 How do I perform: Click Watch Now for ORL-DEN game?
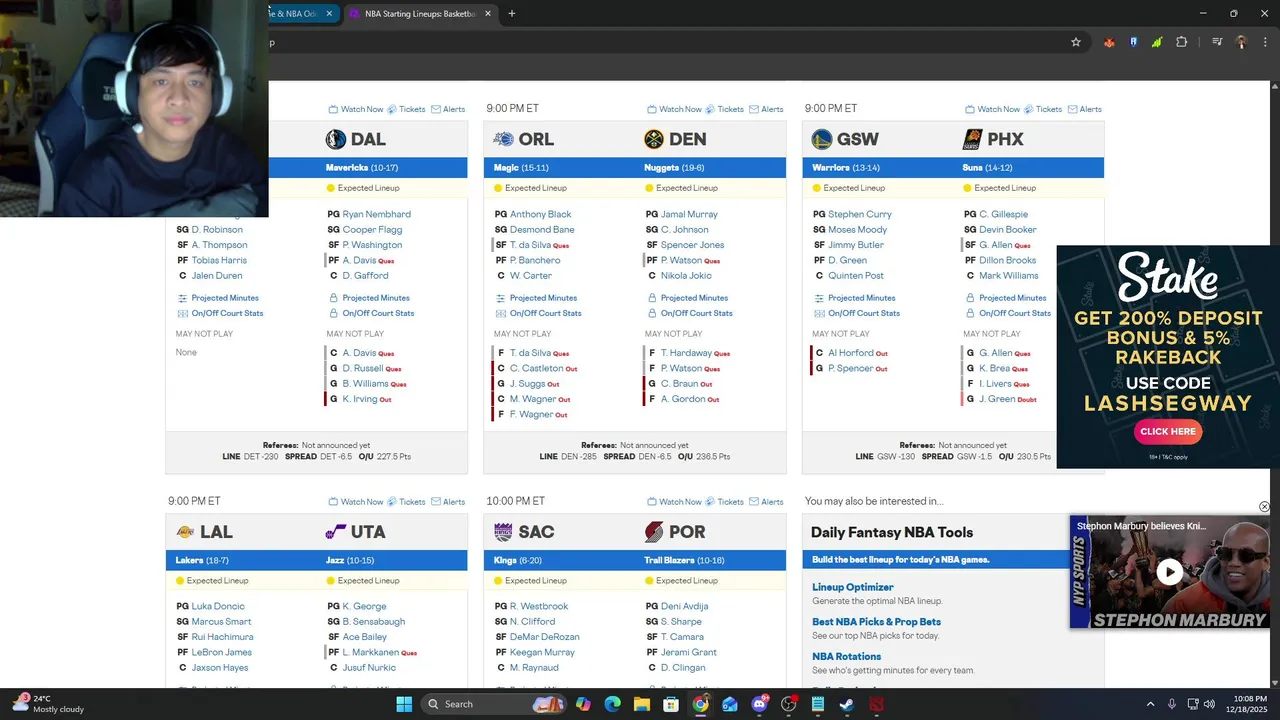[x=674, y=109]
